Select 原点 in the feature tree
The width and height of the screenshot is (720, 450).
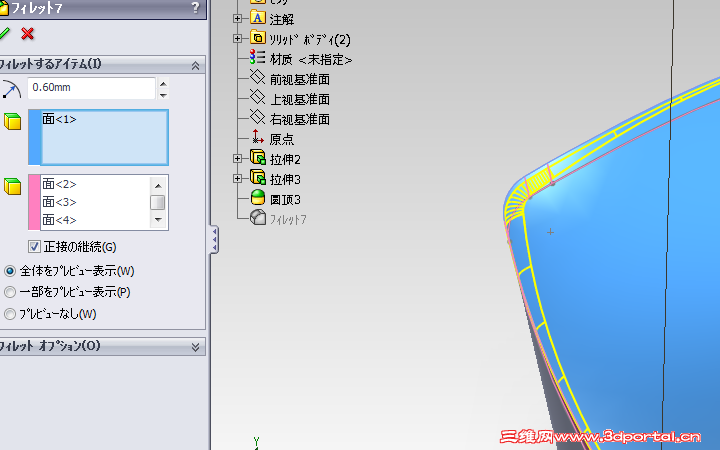[x=281, y=139]
